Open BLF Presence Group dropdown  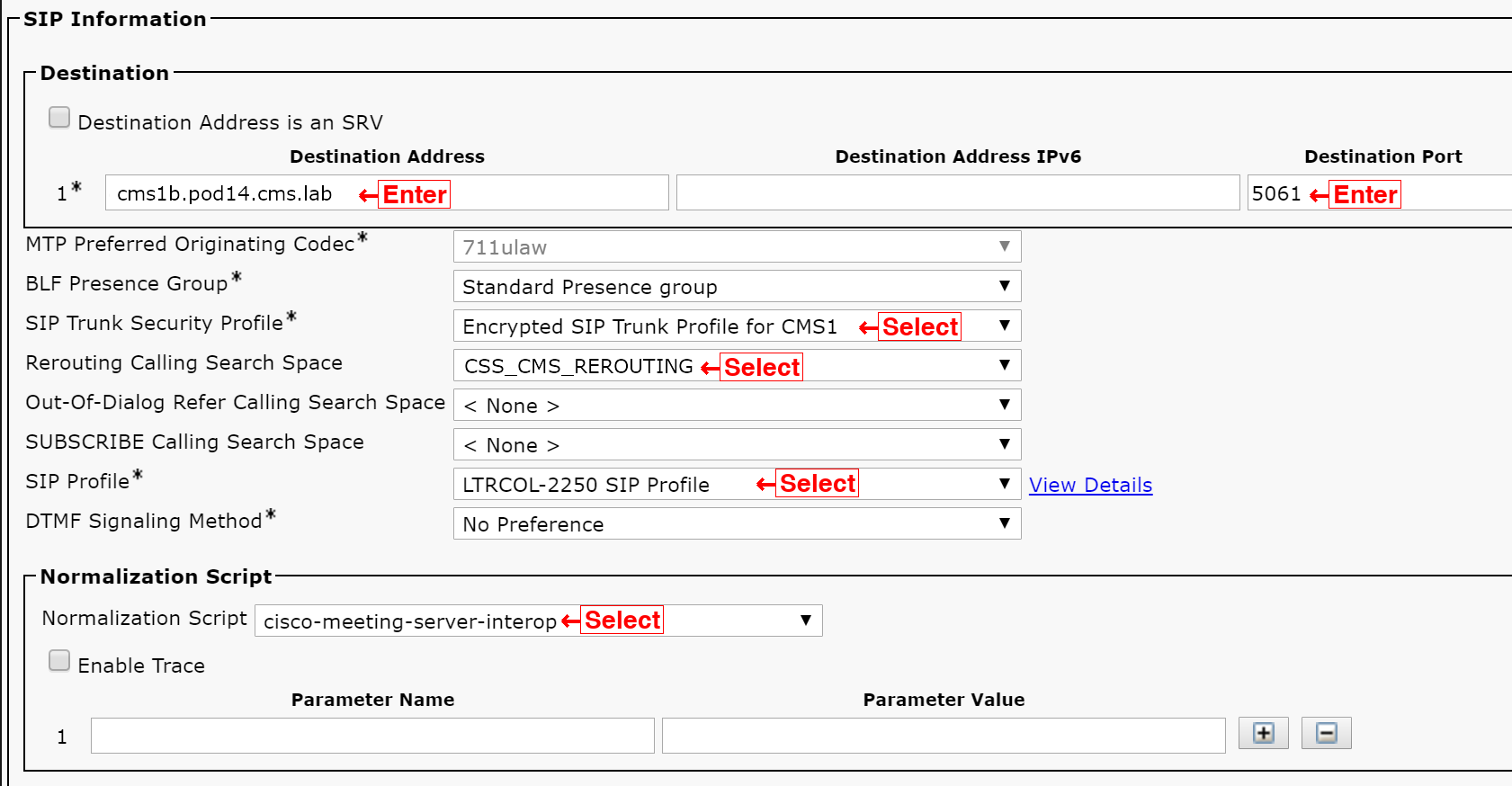738,286
